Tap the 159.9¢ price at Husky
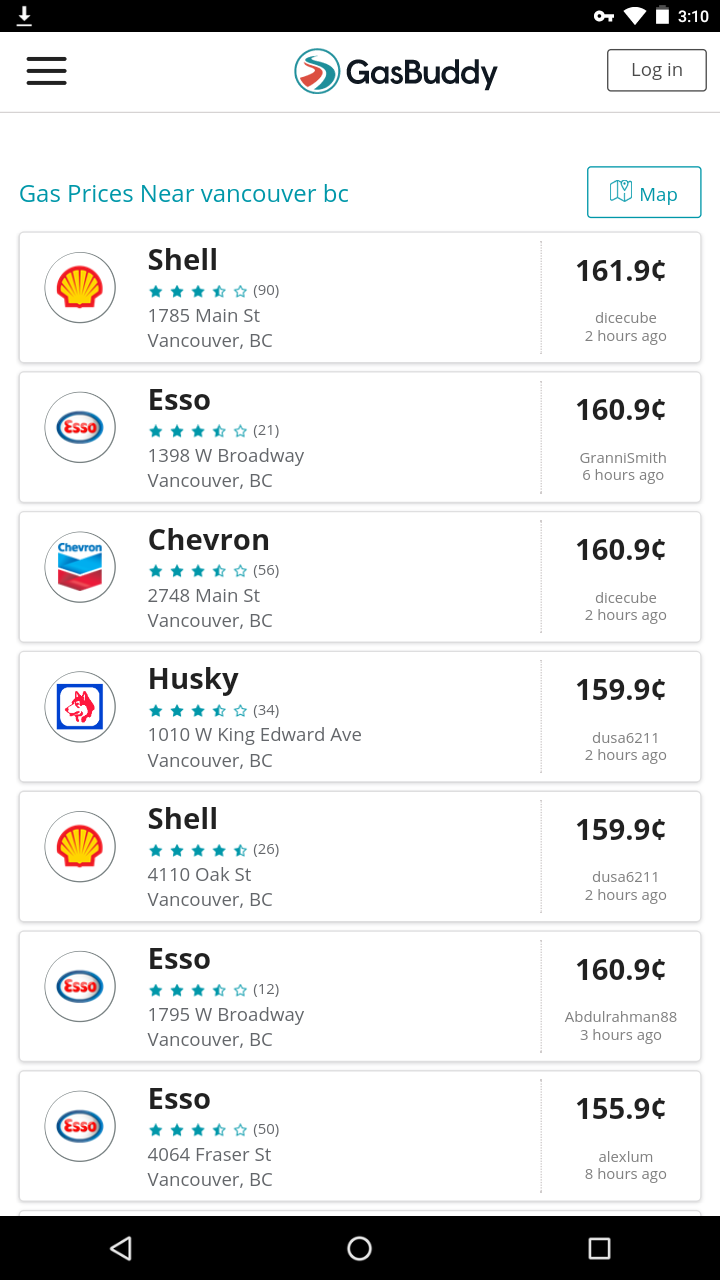The image size is (720, 1280). tap(620, 690)
